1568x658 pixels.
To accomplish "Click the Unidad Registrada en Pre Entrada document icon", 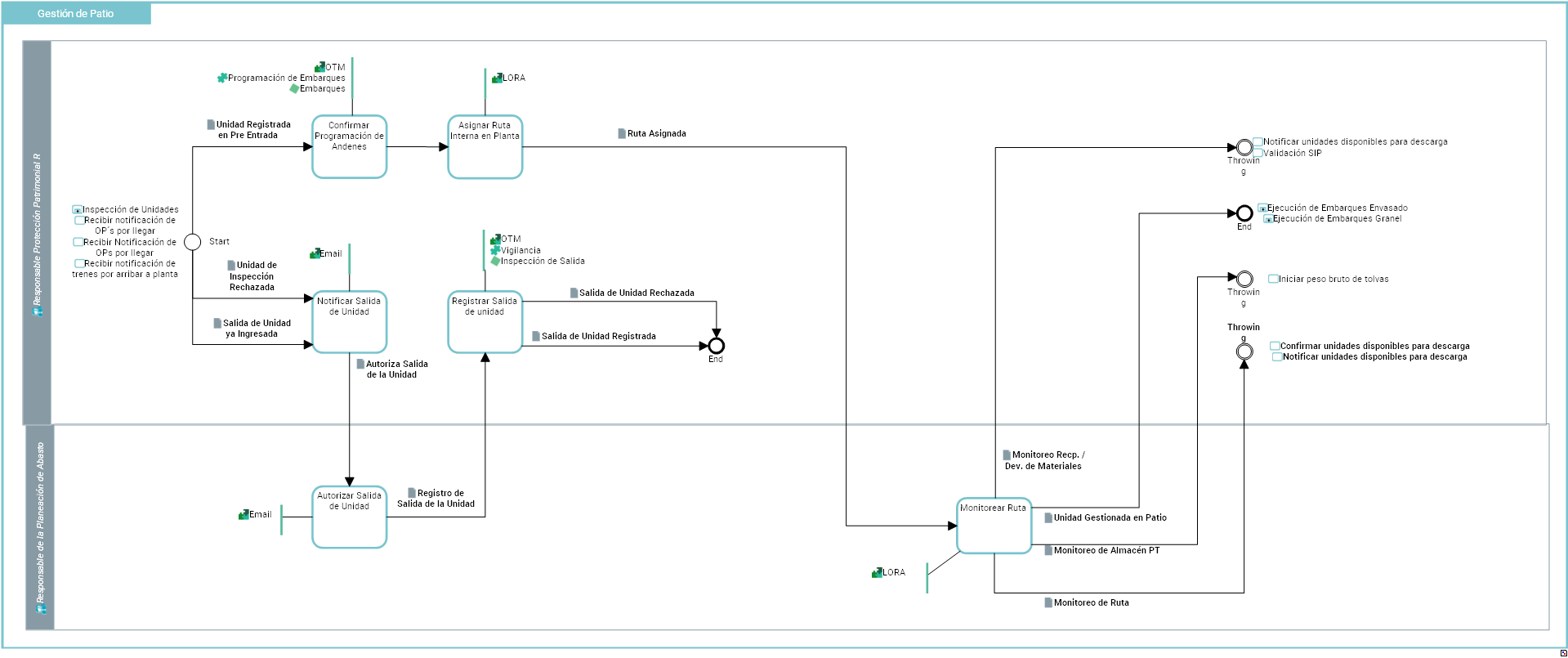I will [x=211, y=124].
